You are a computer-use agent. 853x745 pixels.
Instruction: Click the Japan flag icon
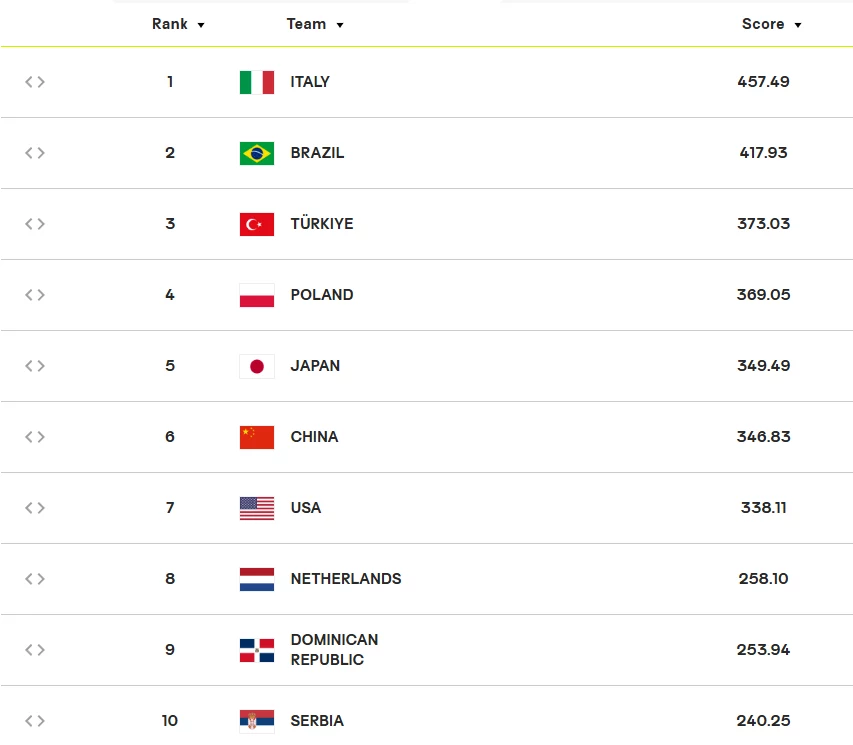(x=257, y=366)
